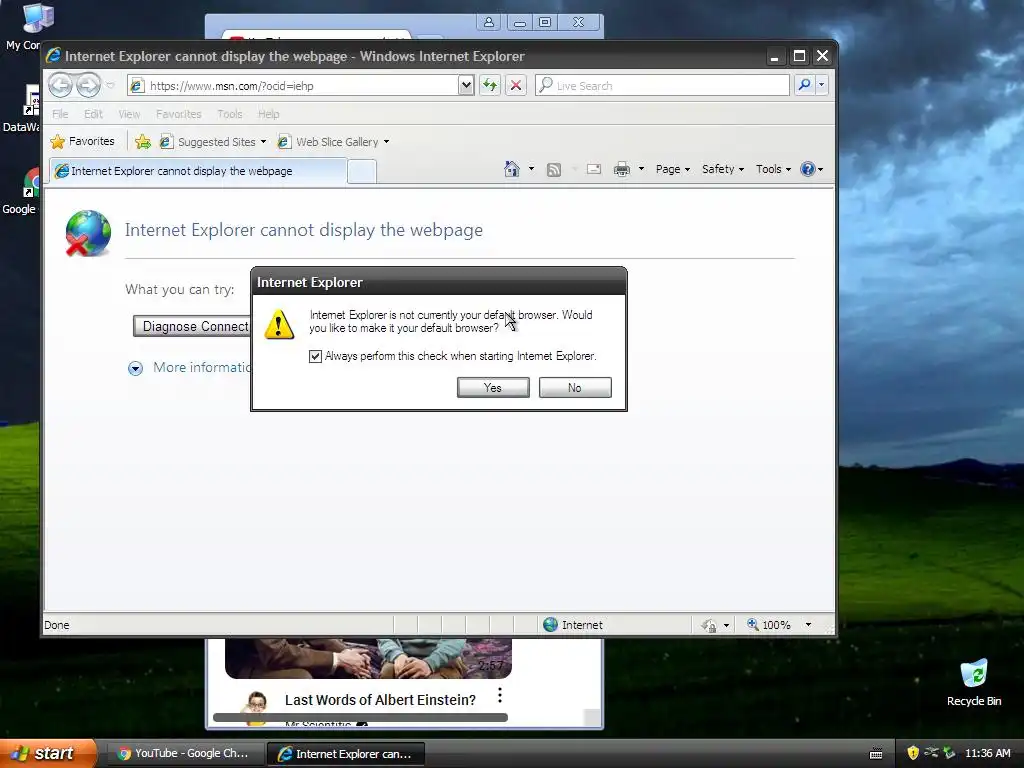Image resolution: width=1024 pixels, height=768 pixels.
Task: Click the magnifier Search button
Action: [x=805, y=85]
